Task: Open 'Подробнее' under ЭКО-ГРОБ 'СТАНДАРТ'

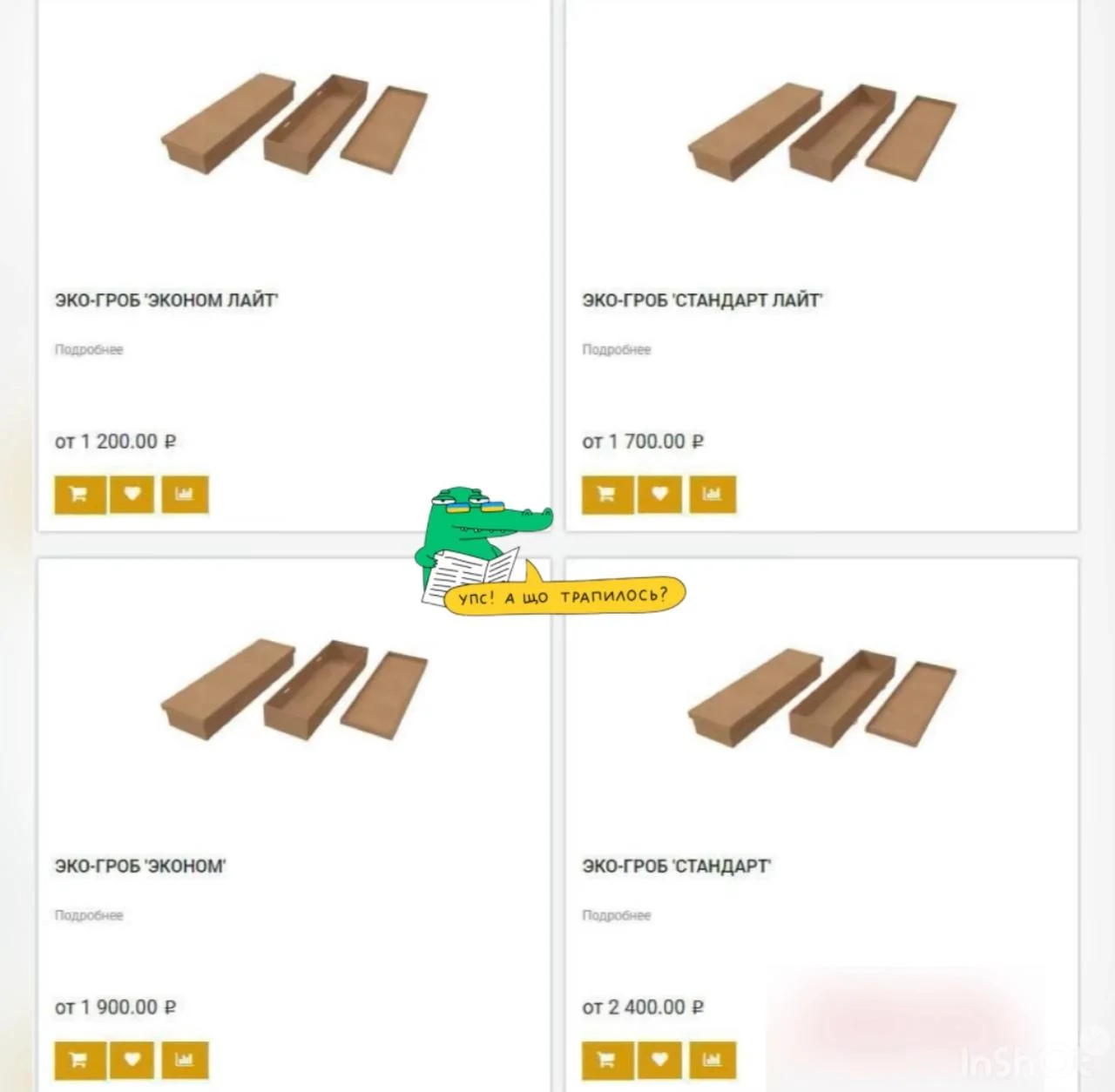Action: tap(617, 915)
